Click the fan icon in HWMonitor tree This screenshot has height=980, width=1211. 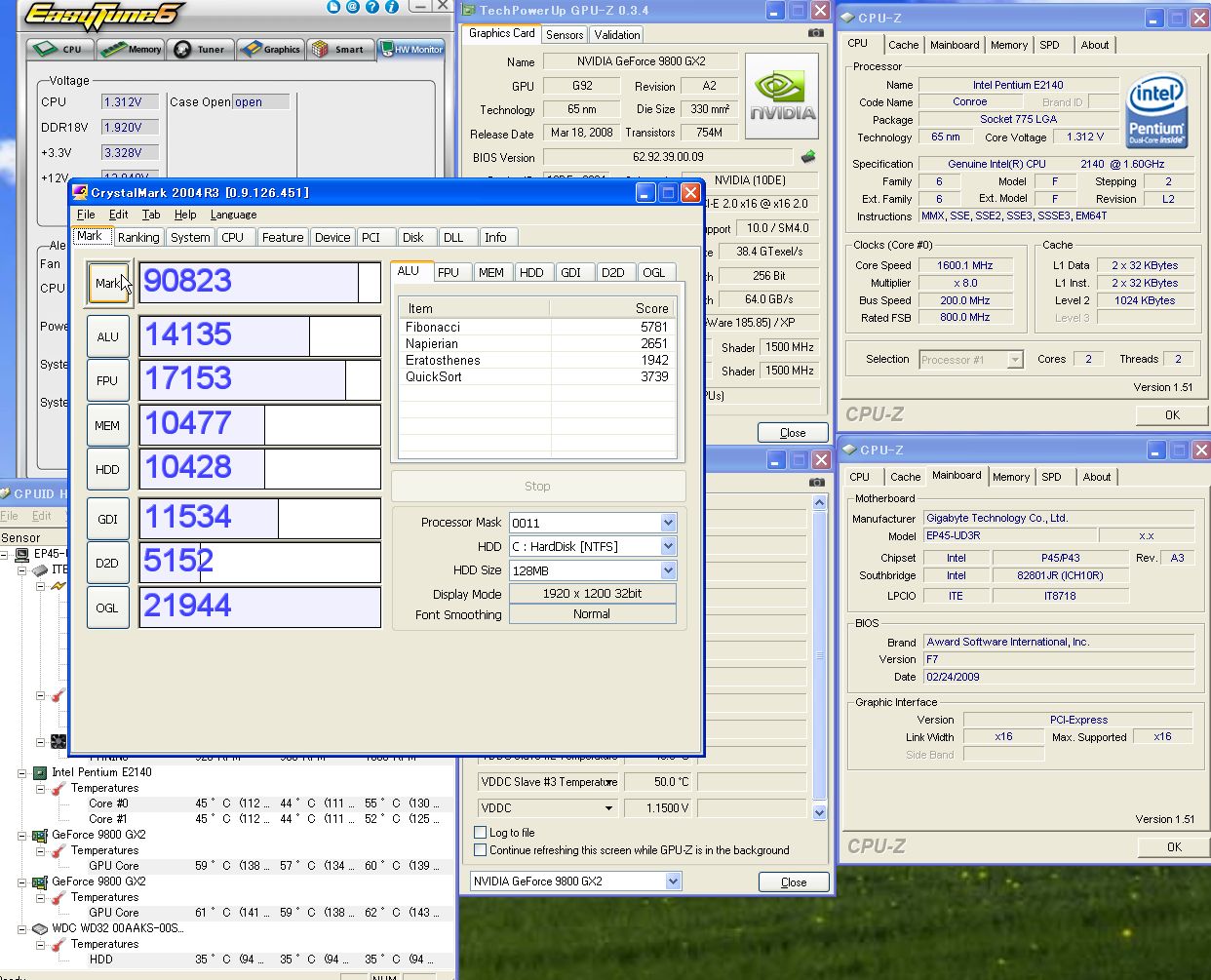pyautogui.click(x=59, y=742)
